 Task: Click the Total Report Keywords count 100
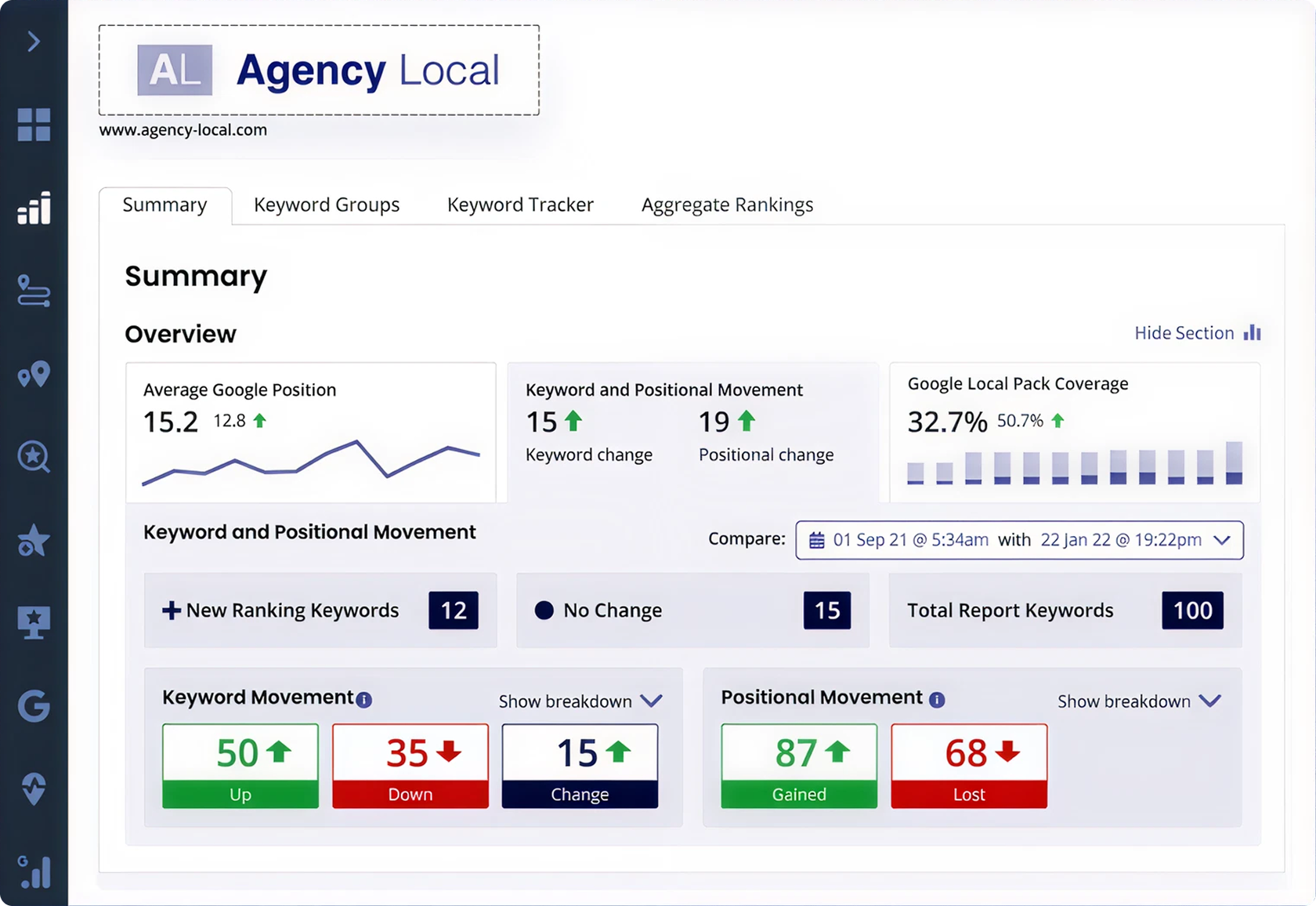point(1192,611)
